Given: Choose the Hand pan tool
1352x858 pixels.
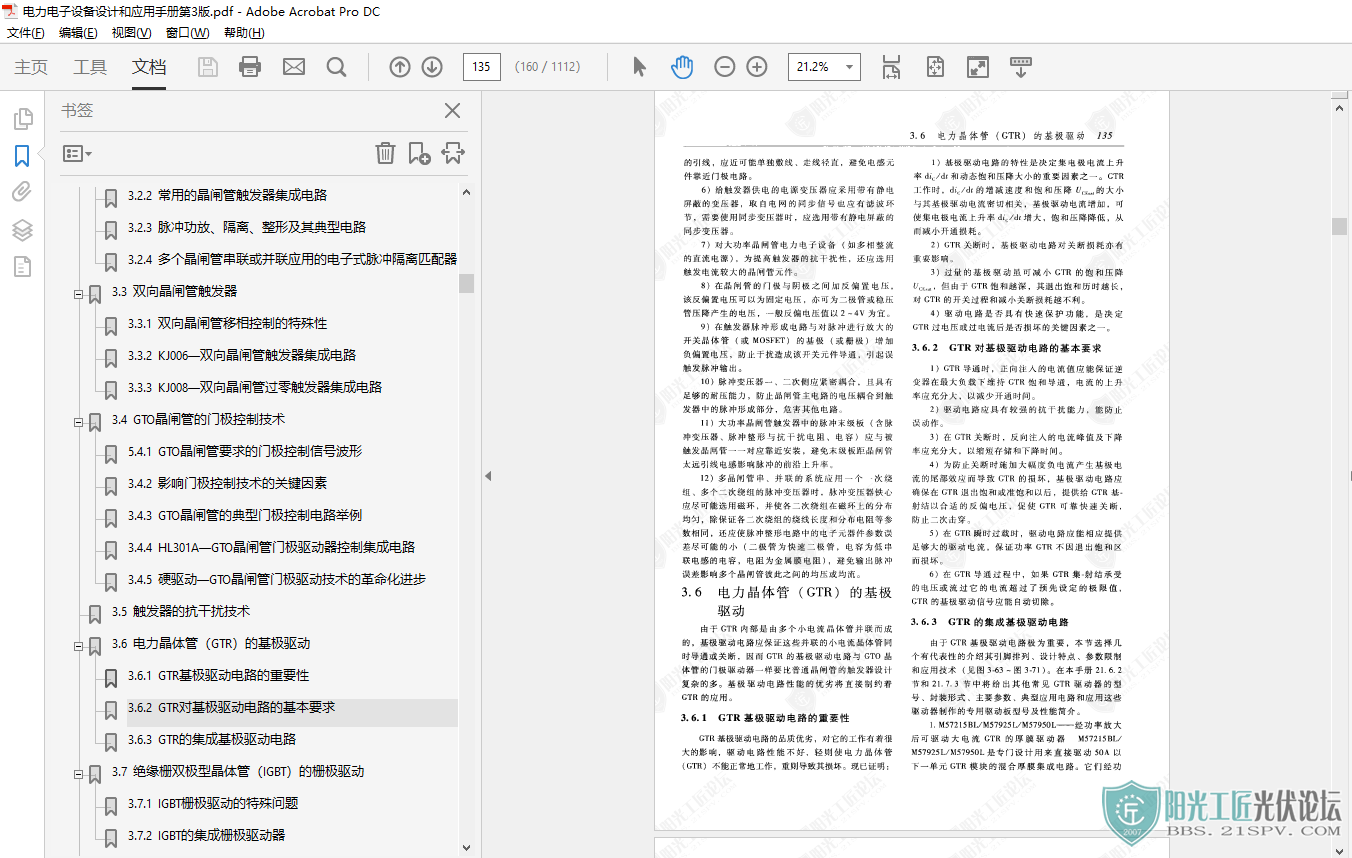Looking at the screenshot, I should click(682, 67).
